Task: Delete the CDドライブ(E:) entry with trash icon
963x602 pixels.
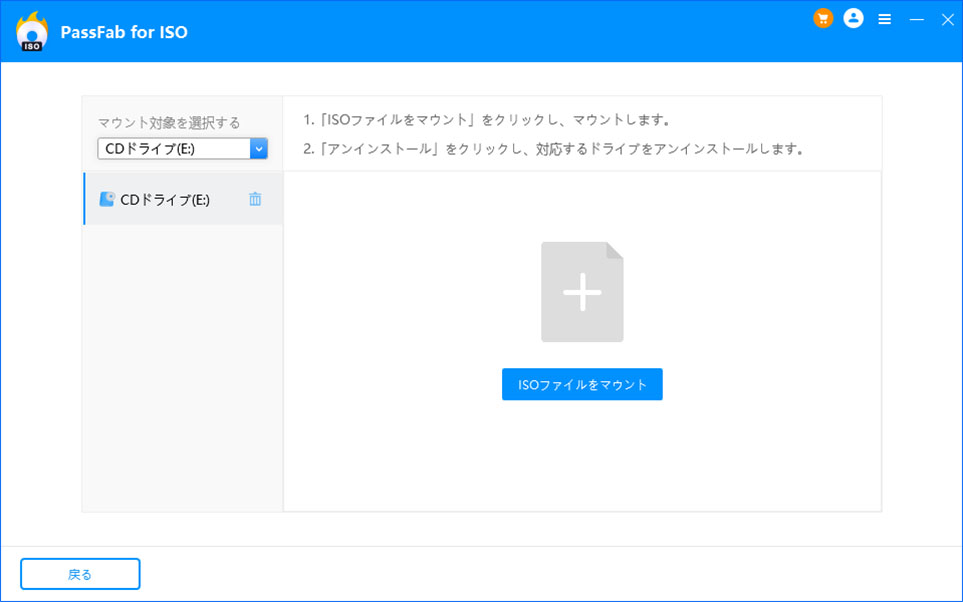Action: coord(255,199)
